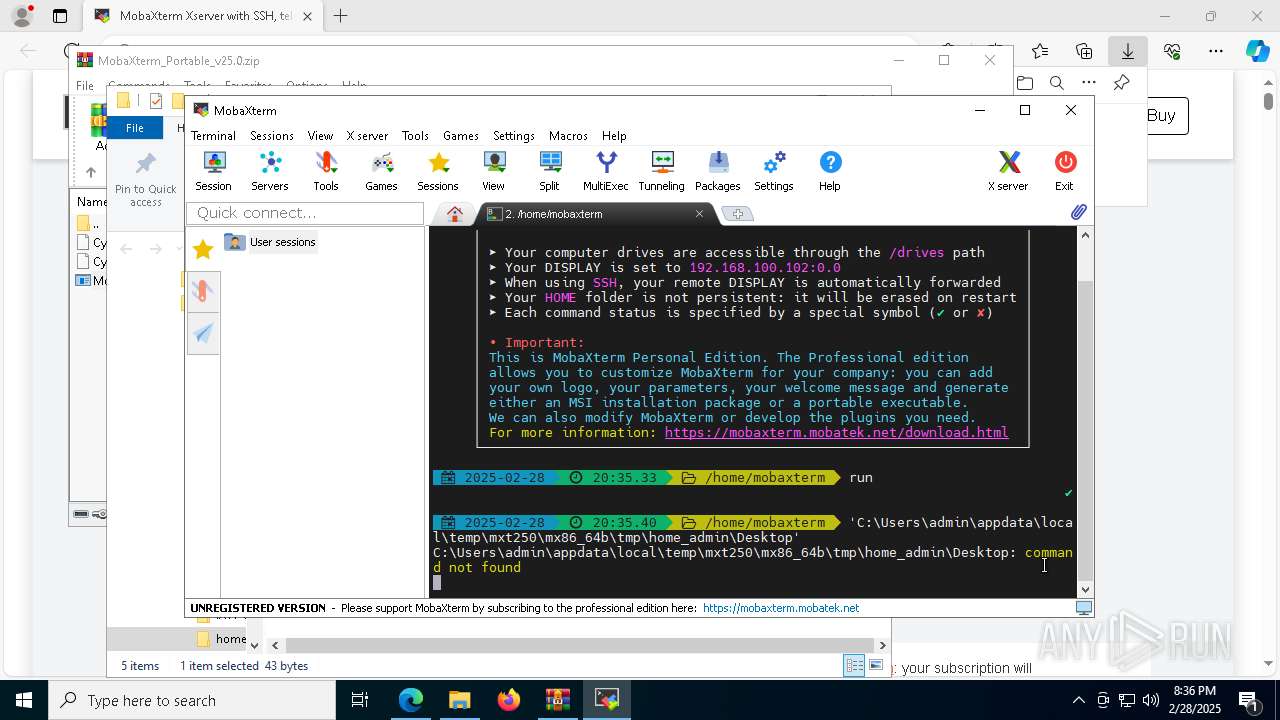Screen dimensions: 1280x720
Task: Open the Macros menu
Action: click(568, 136)
